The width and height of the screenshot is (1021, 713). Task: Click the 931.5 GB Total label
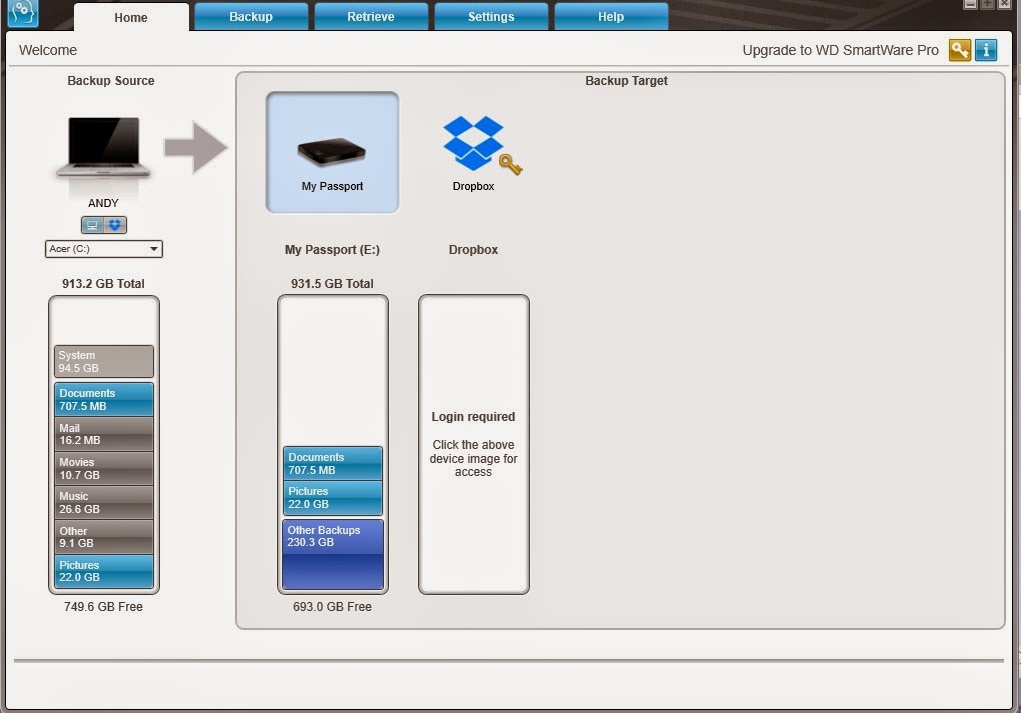pyautogui.click(x=332, y=283)
